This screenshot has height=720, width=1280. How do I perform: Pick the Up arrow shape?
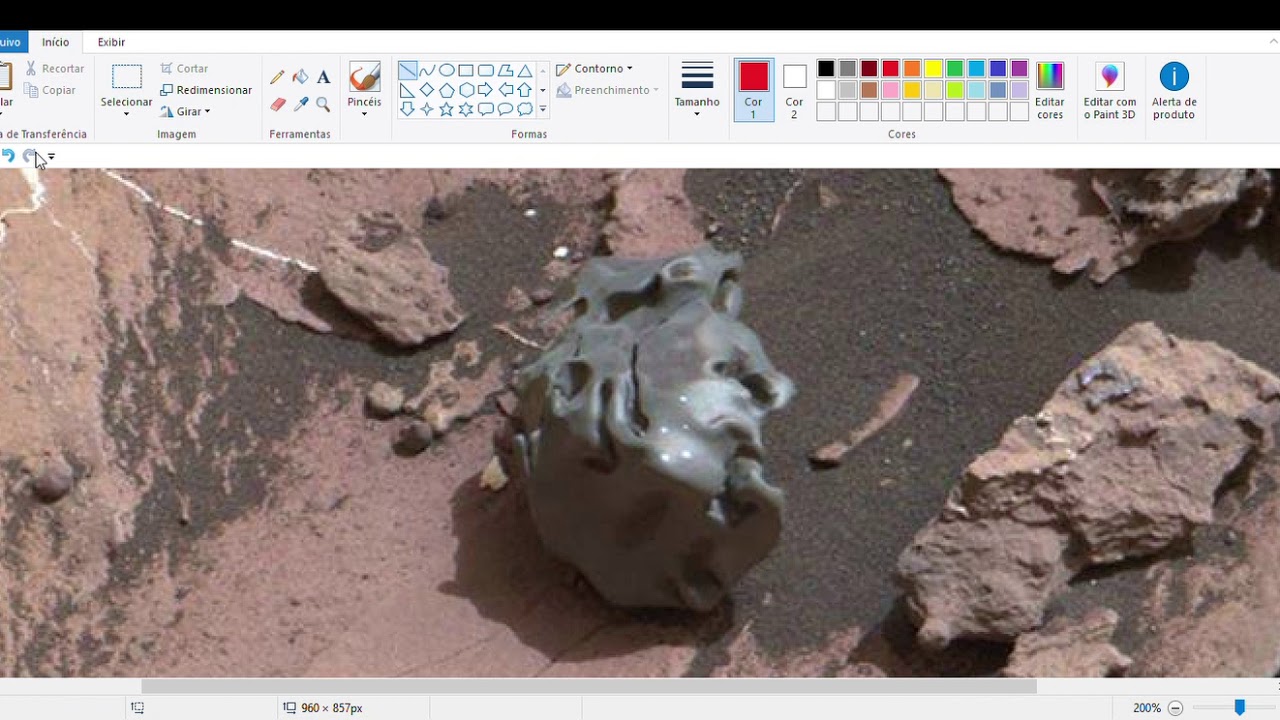(524, 90)
